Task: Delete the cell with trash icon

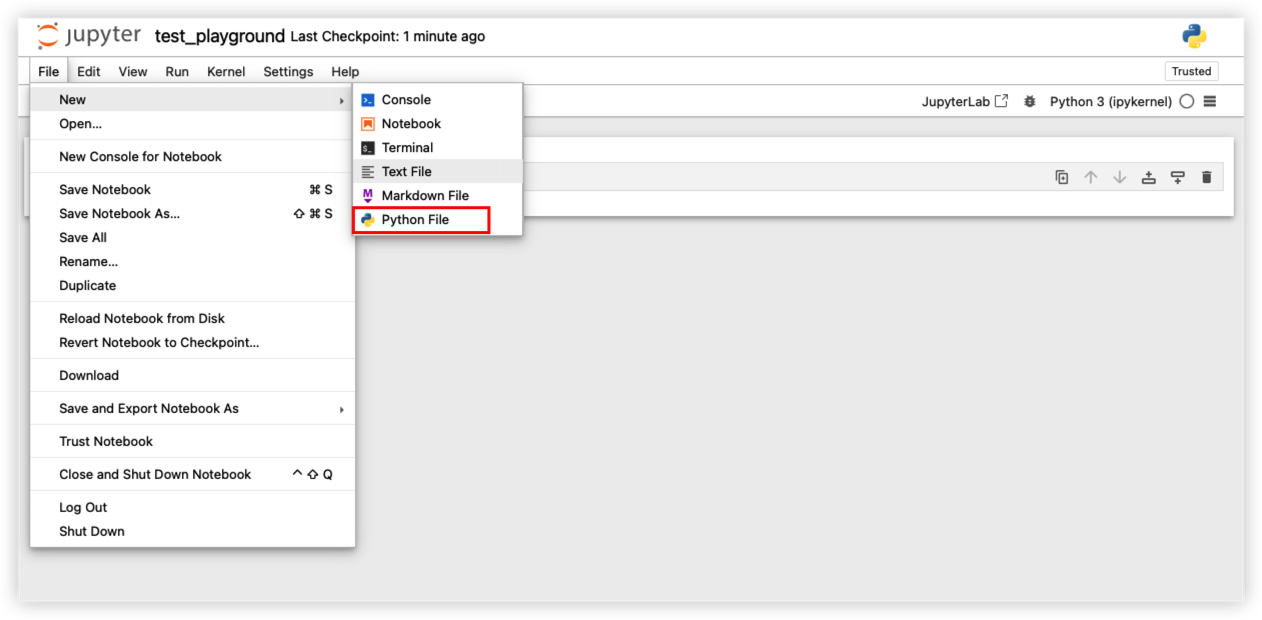Action: coord(1207,177)
